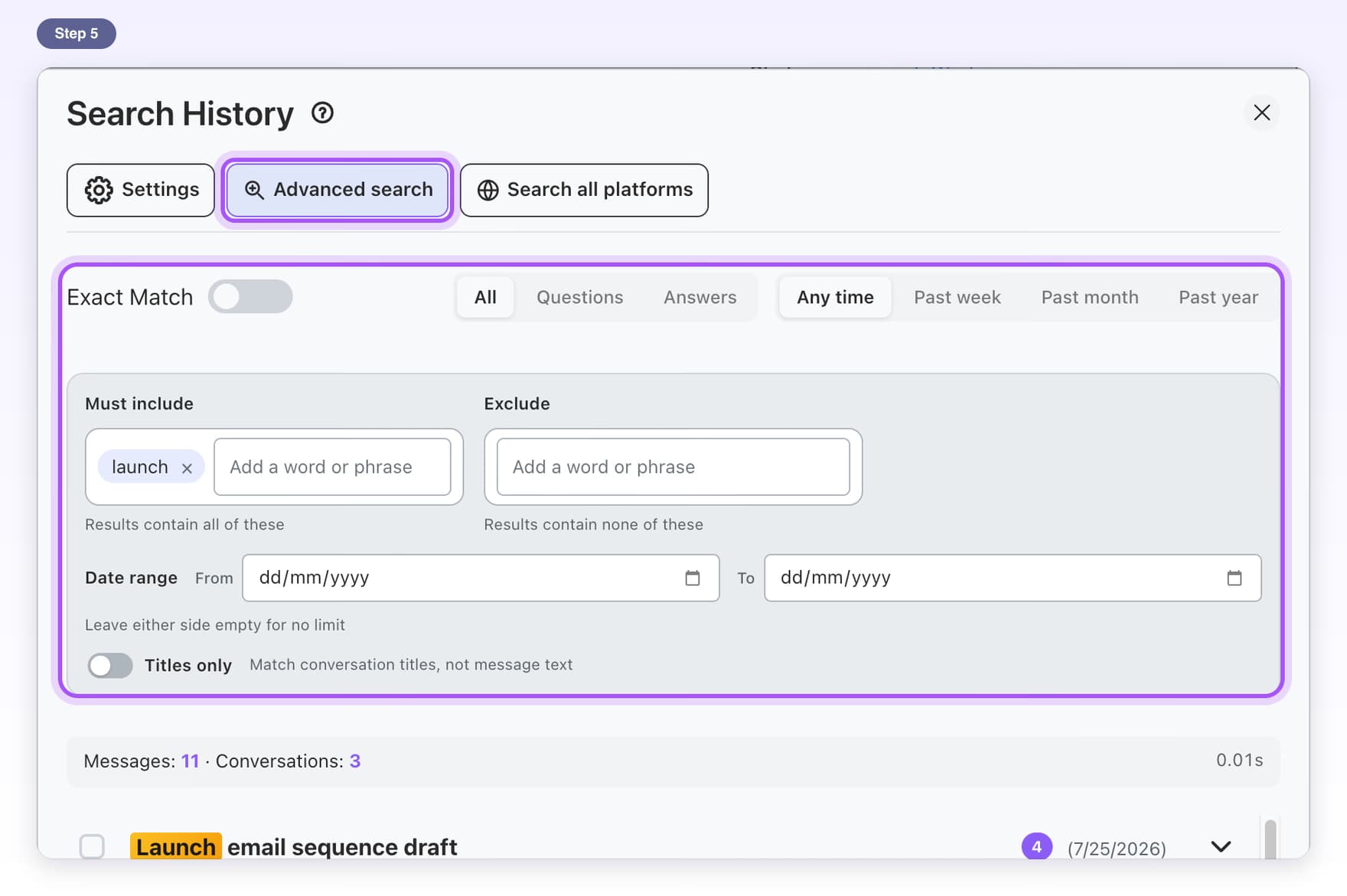The width and height of the screenshot is (1347, 896).
Task: Focus the Must include phrase field
Action: click(332, 467)
